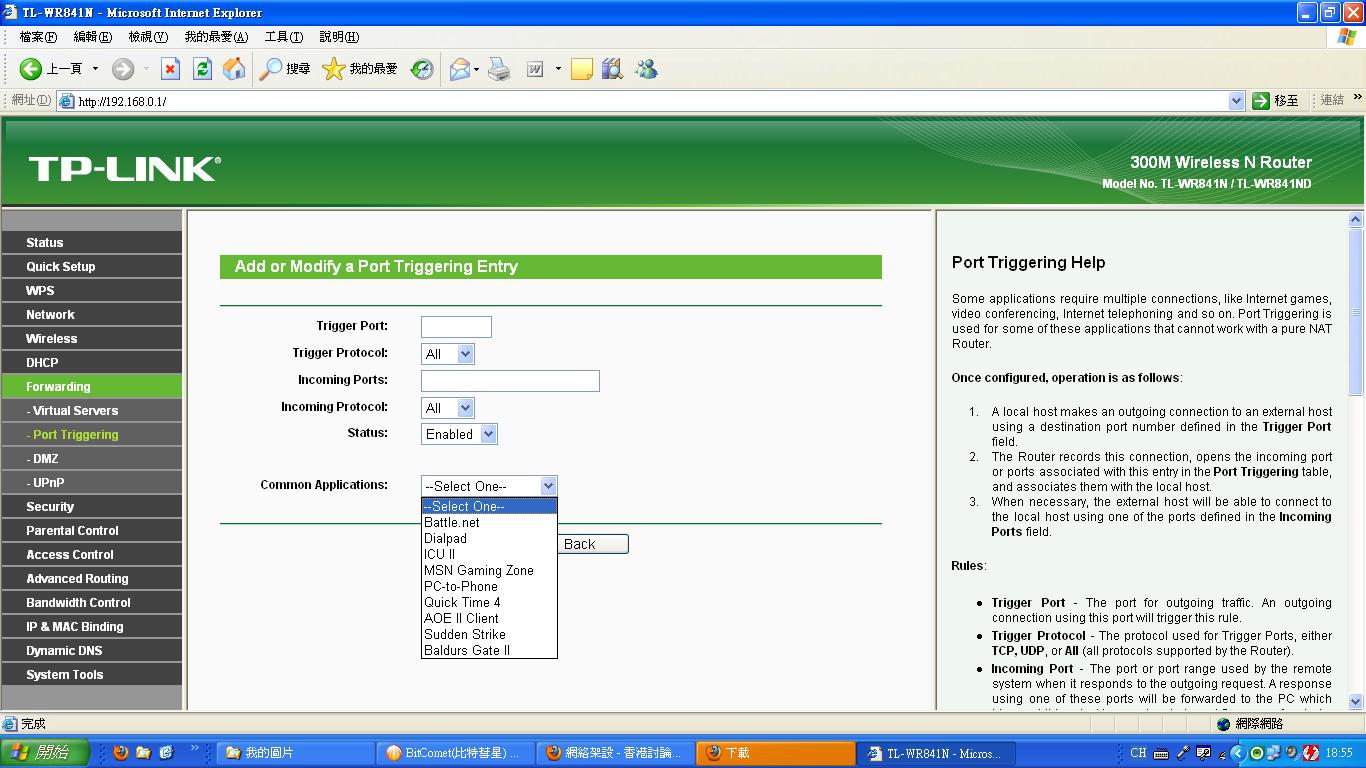
Task: Click the Windows Start button
Action: pyautogui.click(x=46, y=752)
